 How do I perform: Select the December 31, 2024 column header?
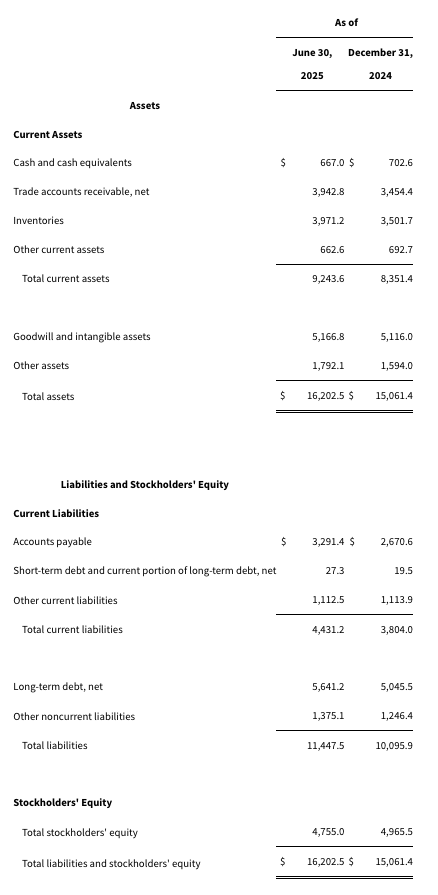point(380,64)
